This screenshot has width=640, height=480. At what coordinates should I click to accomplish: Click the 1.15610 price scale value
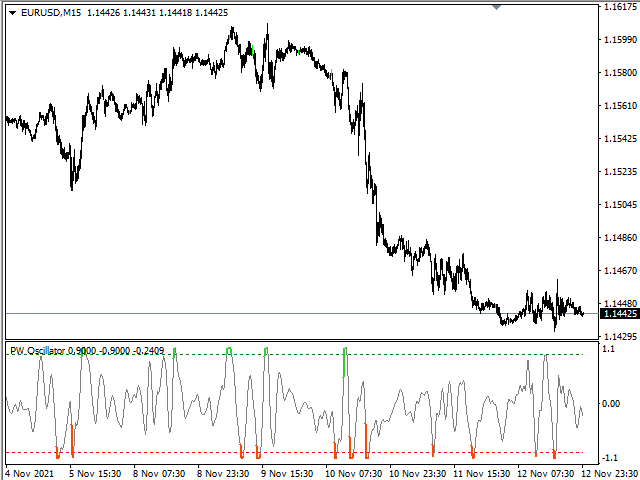pyautogui.click(x=620, y=106)
